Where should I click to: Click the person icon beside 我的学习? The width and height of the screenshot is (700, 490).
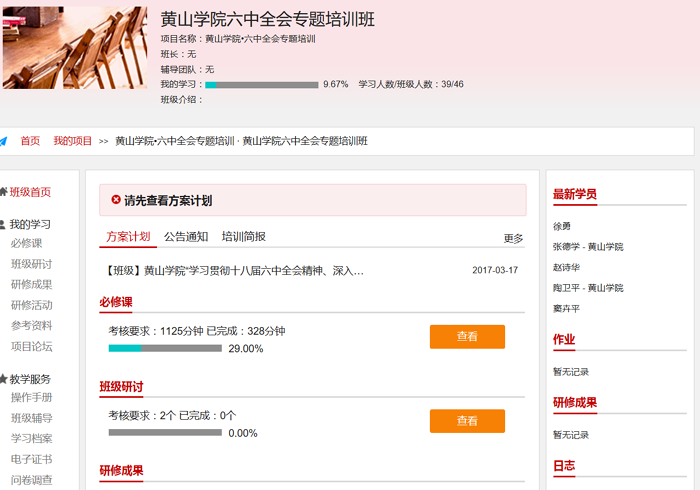click(3, 225)
